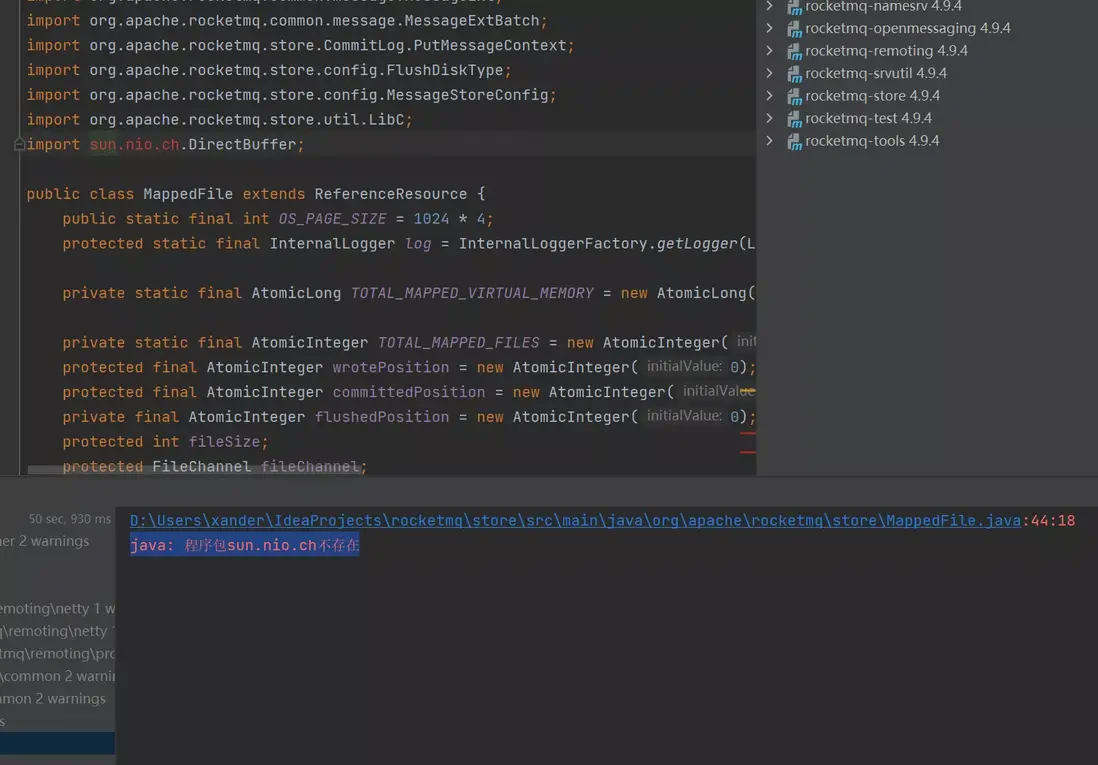Screen dimensions: 1098x765
Task: Click the rocketmq-remoting Maven module icon
Action: 794,51
